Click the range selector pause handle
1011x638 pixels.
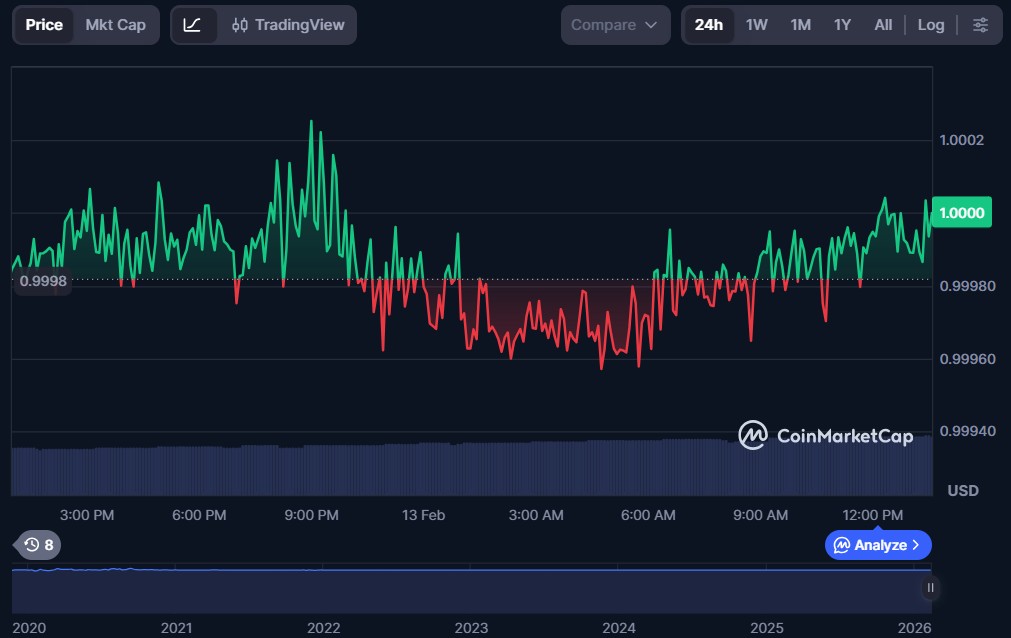click(930, 588)
